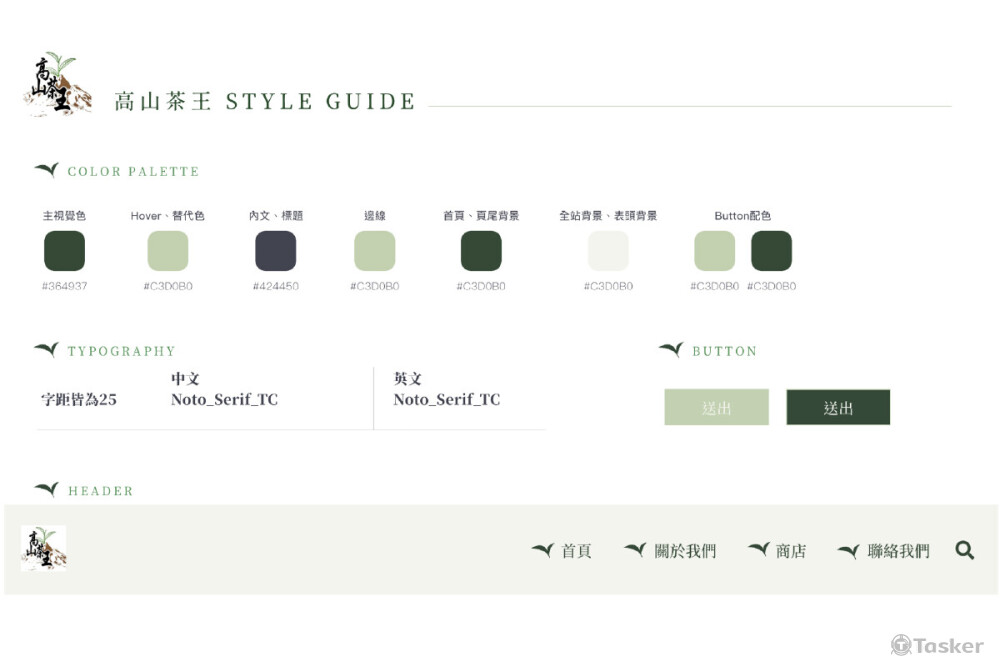Go to the 關於我們 menu item
1000x666 pixels.
[x=685, y=551]
